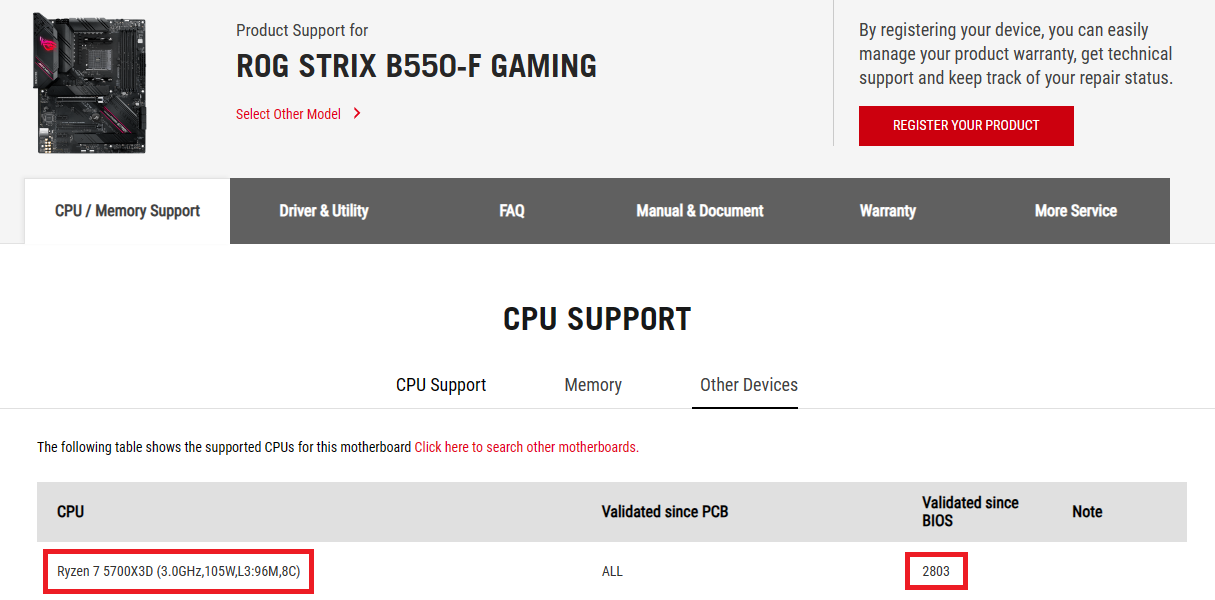Select the CPU Support sub-tab
Viewport: 1215px width, 600px height.
point(441,385)
